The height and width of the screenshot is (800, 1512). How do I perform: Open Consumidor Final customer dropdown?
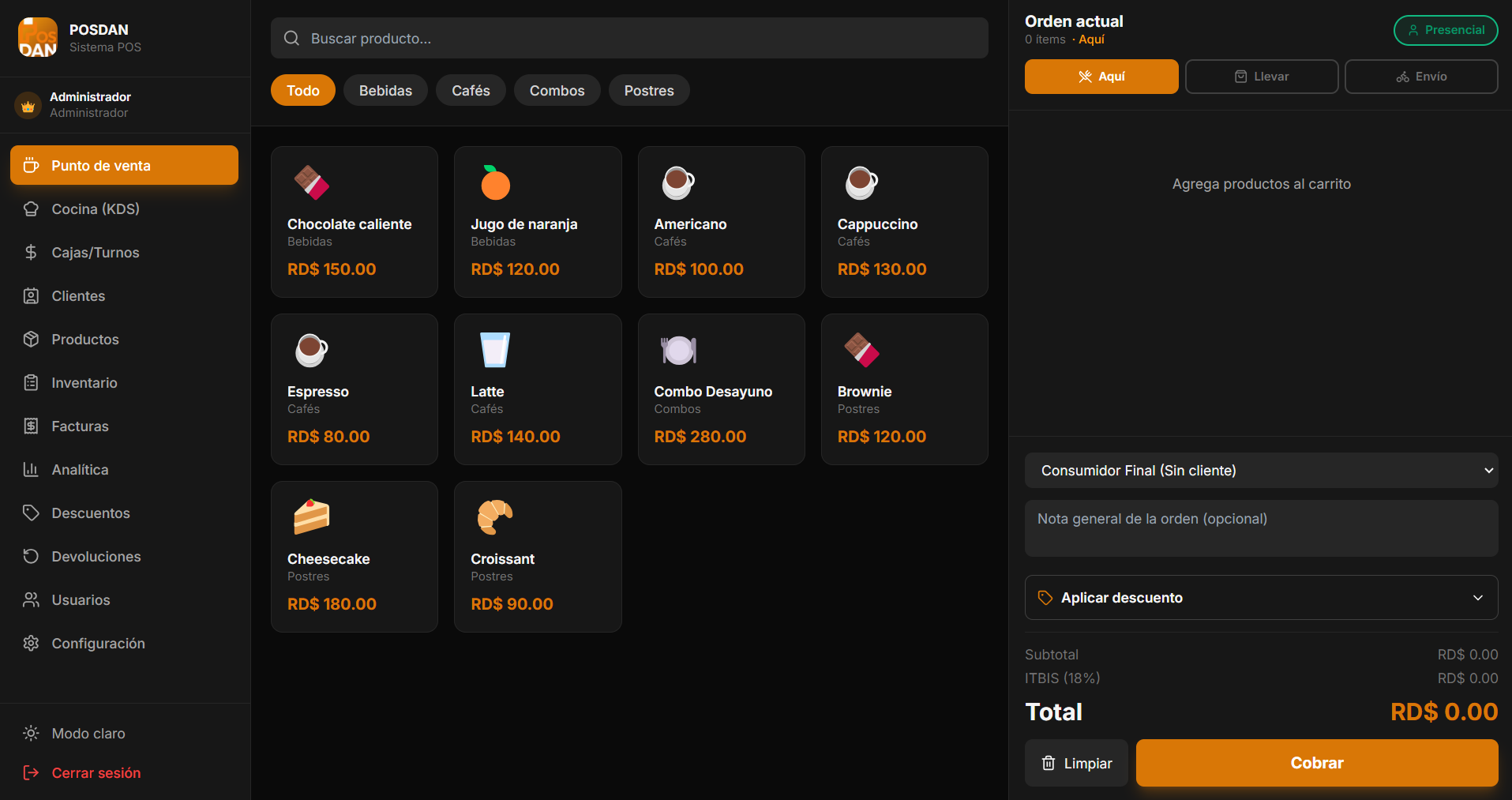(1261, 471)
